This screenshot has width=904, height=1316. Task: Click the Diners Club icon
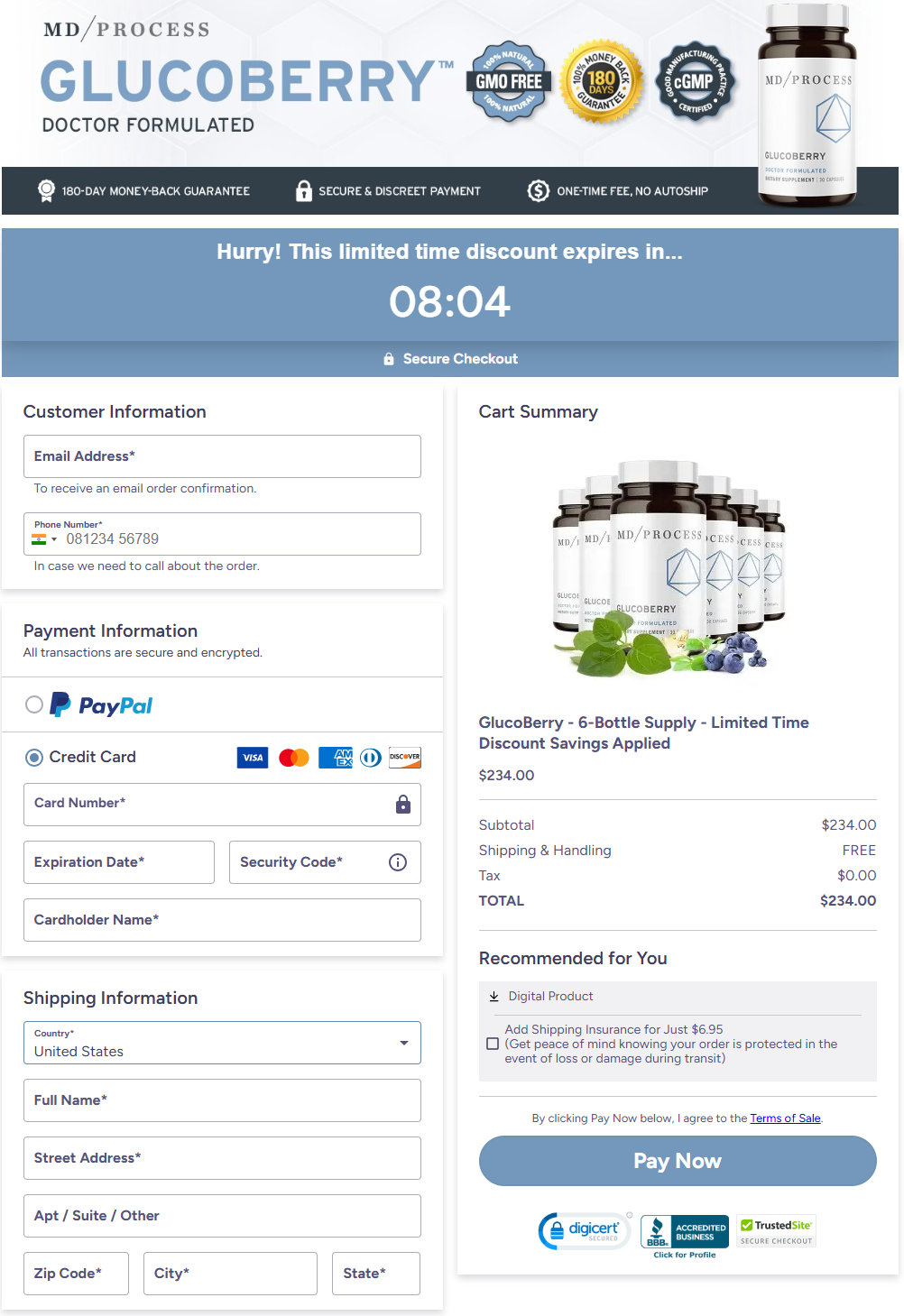point(370,758)
